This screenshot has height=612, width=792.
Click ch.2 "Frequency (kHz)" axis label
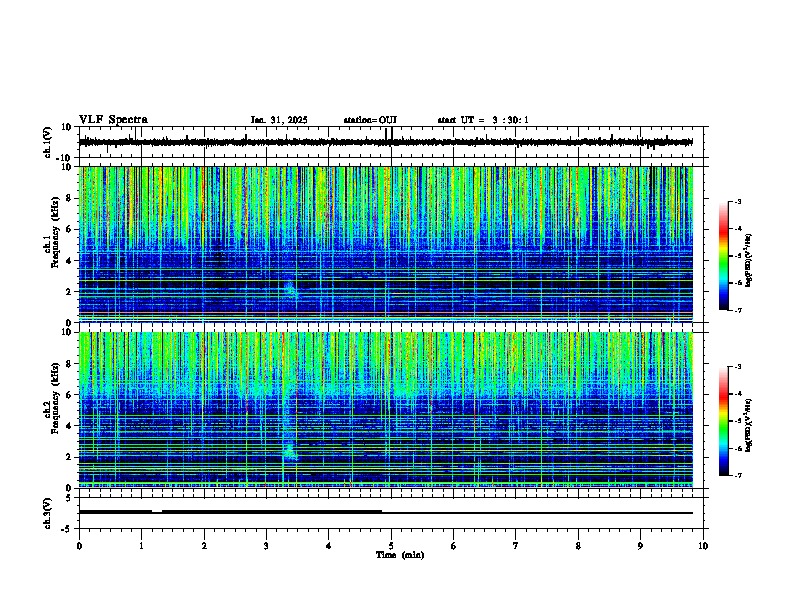point(55,398)
